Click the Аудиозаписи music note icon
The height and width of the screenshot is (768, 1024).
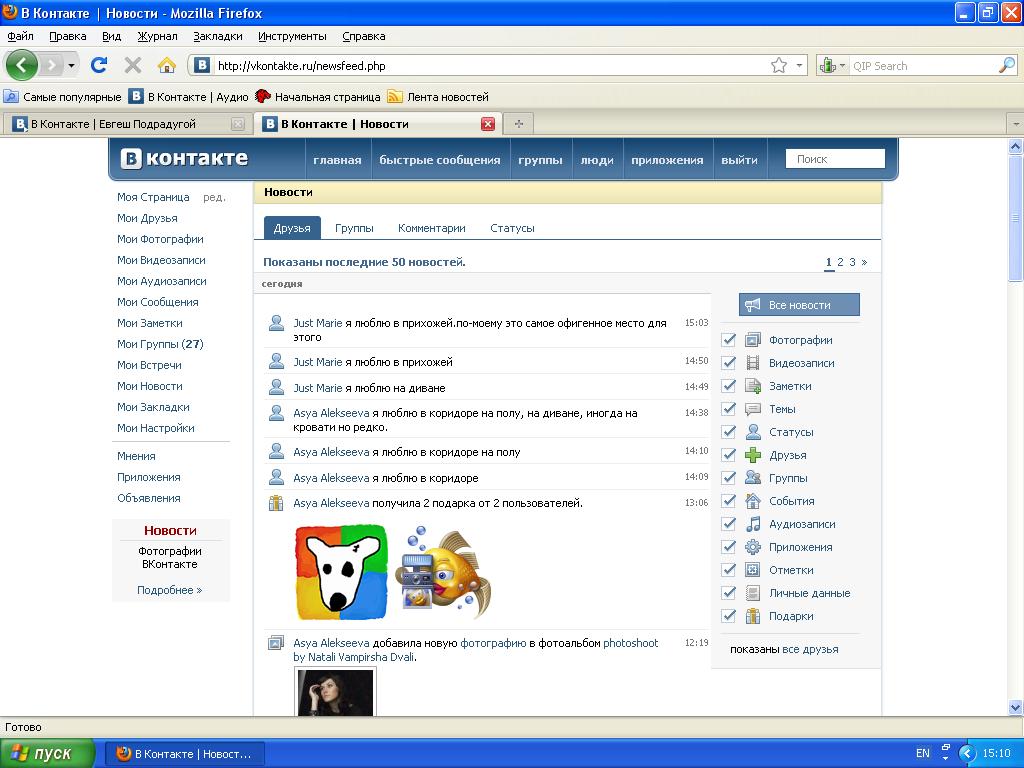click(x=753, y=524)
